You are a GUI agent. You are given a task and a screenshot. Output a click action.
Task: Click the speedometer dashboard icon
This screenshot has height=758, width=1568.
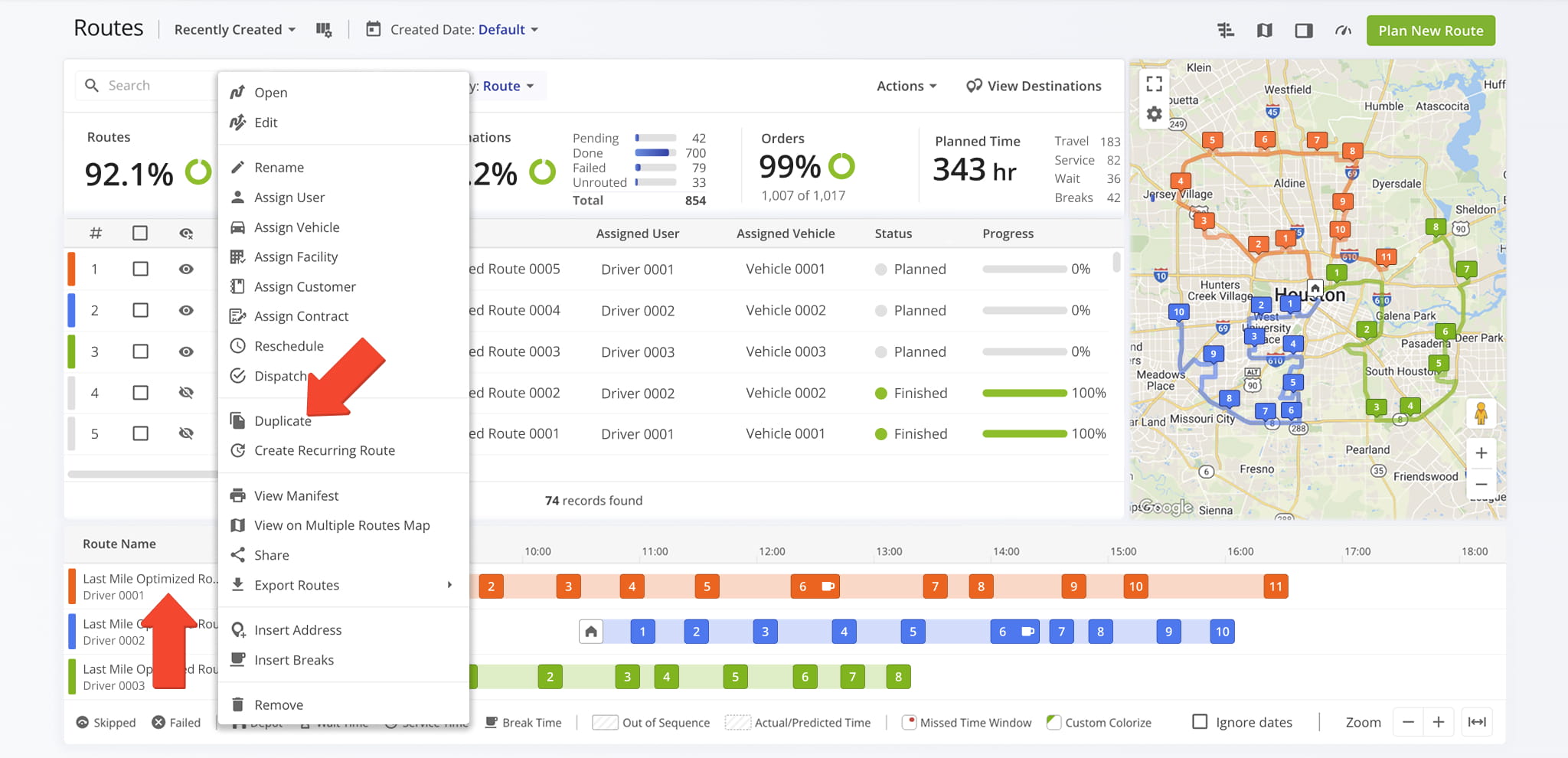tap(1343, 31)
